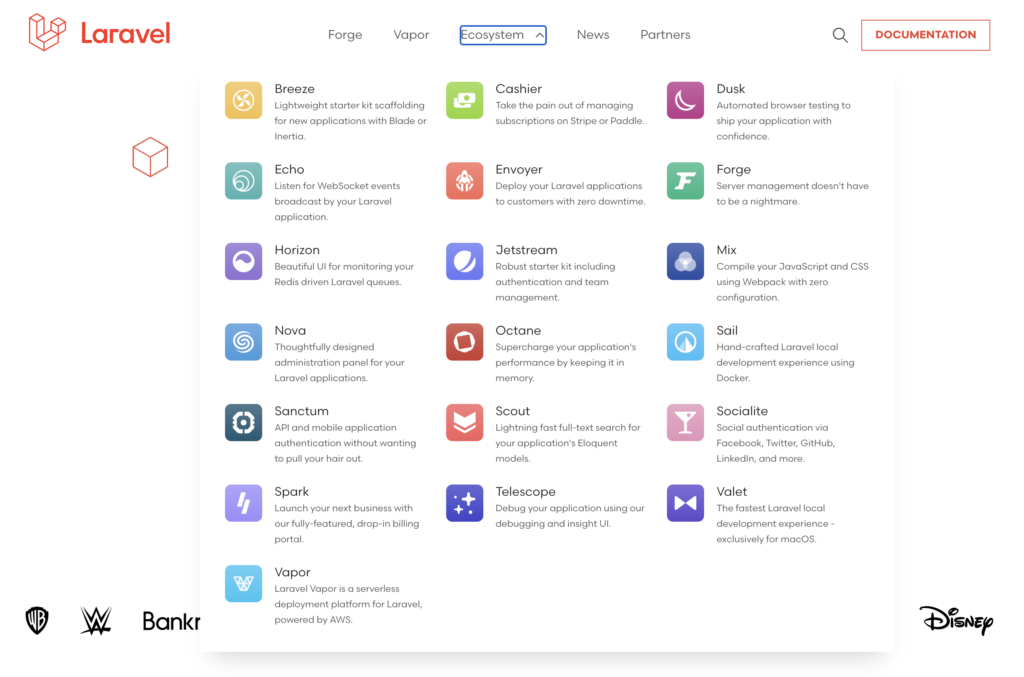The height and width of the screenshot is (677, 1024).
Task: Open Telescope via its stars icon
Action: tap(464, 503)
